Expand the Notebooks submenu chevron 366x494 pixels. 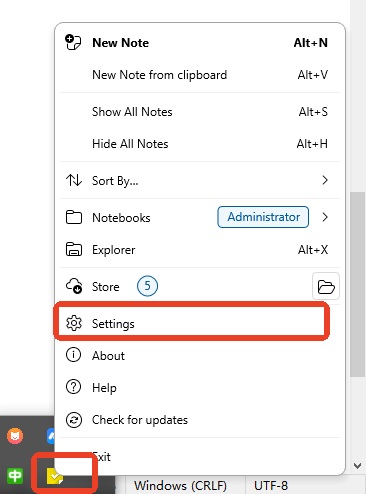click(325, 217)
